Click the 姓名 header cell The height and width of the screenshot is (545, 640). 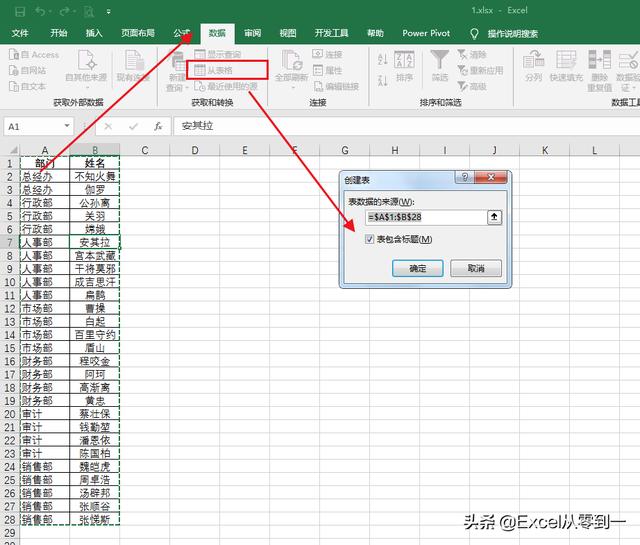point(95,163)
